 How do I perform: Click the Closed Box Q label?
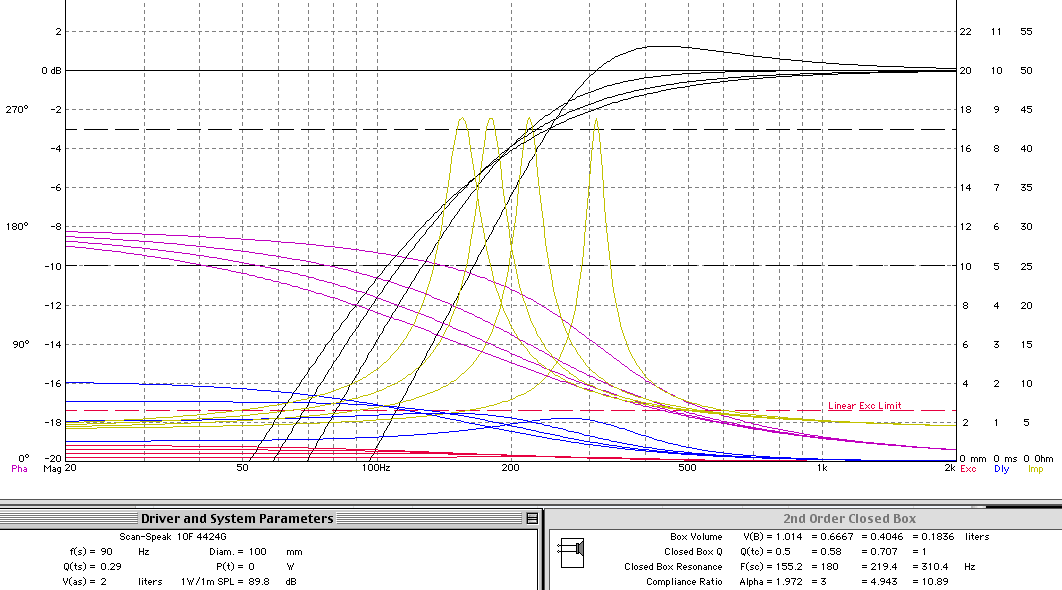(693, 551)
